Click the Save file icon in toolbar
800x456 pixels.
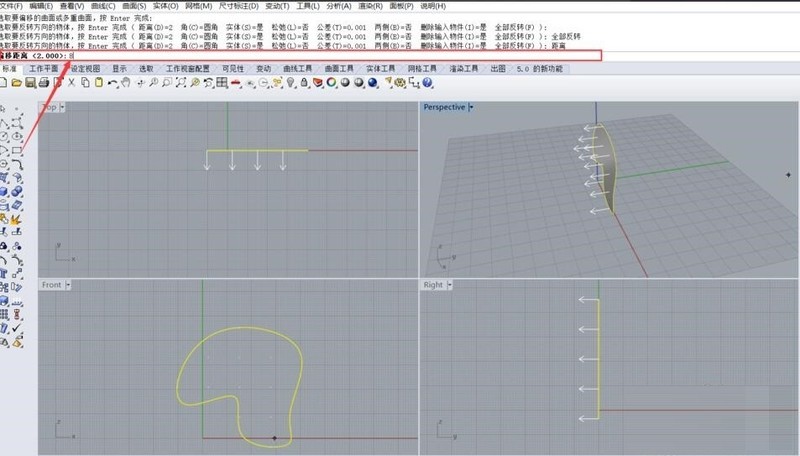tap(31, 83)
